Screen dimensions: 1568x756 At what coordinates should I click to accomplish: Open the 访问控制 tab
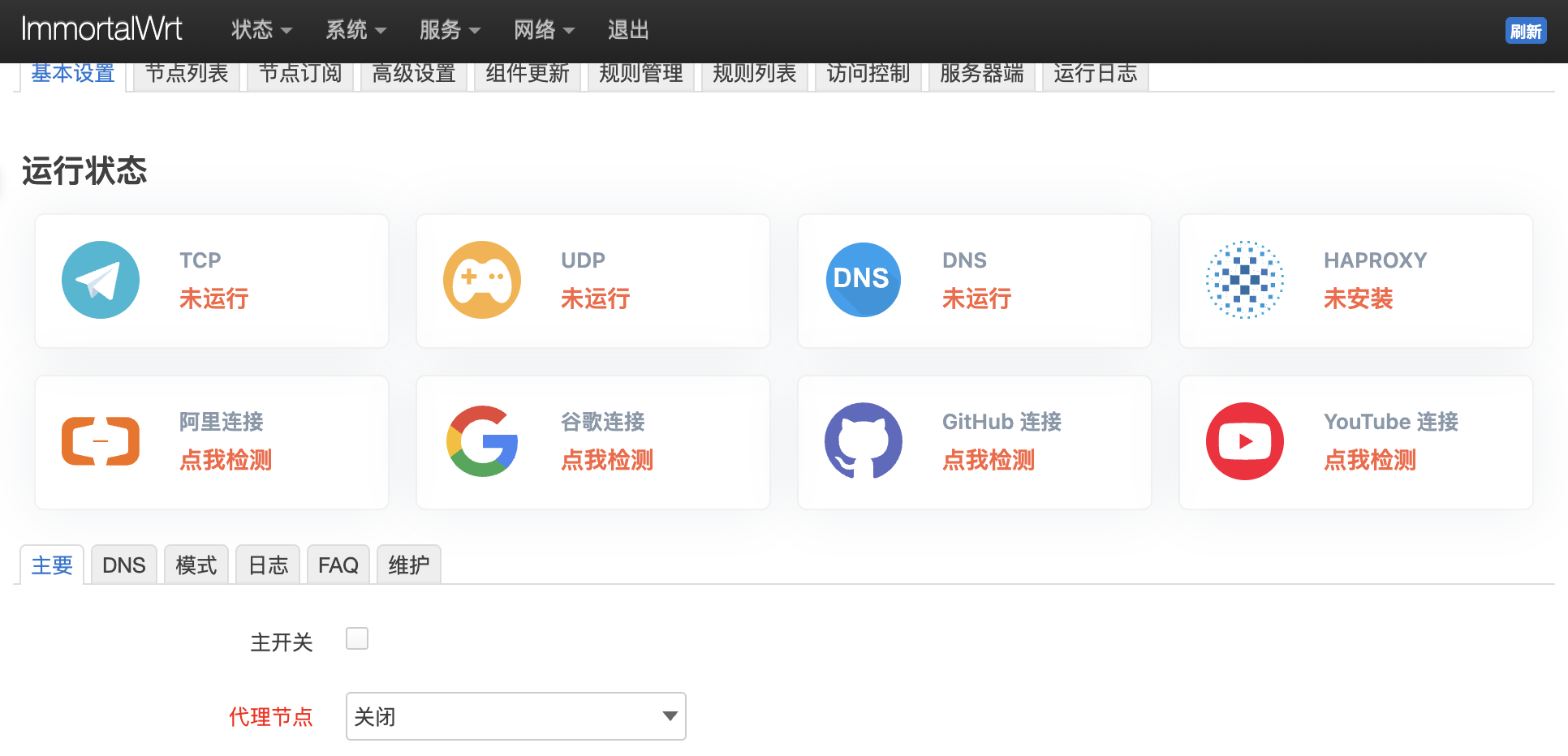[868, 75]
